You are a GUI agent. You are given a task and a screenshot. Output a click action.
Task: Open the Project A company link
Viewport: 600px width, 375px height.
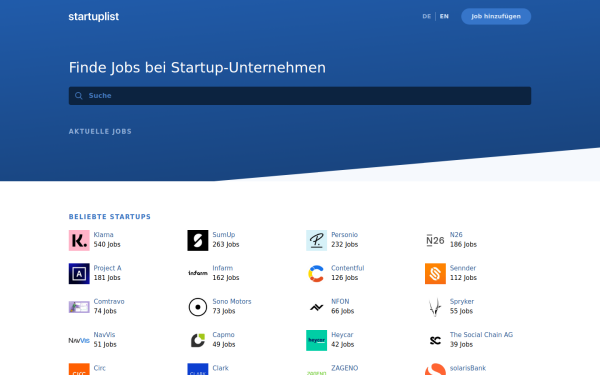[x=108, y=268]
